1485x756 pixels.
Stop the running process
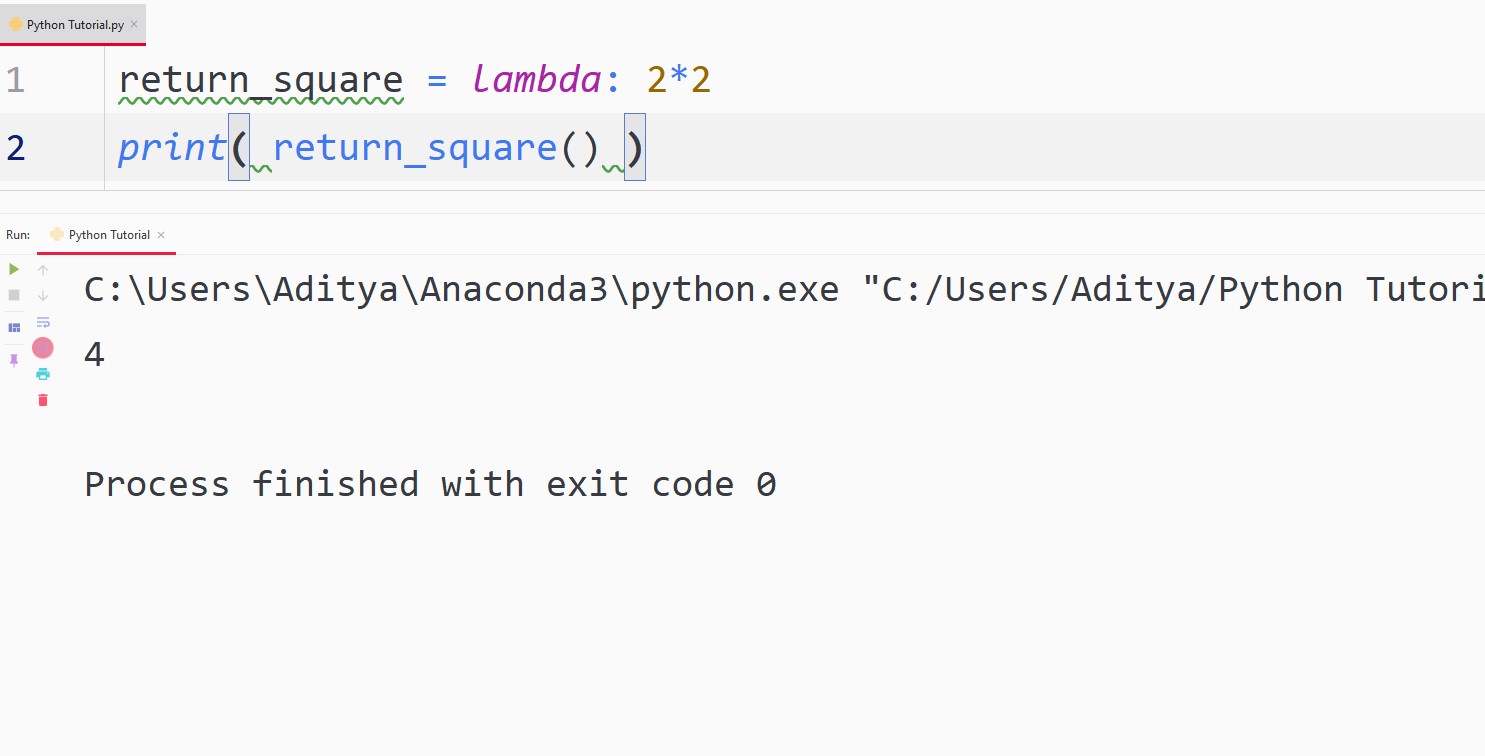(x=13, y=295)
